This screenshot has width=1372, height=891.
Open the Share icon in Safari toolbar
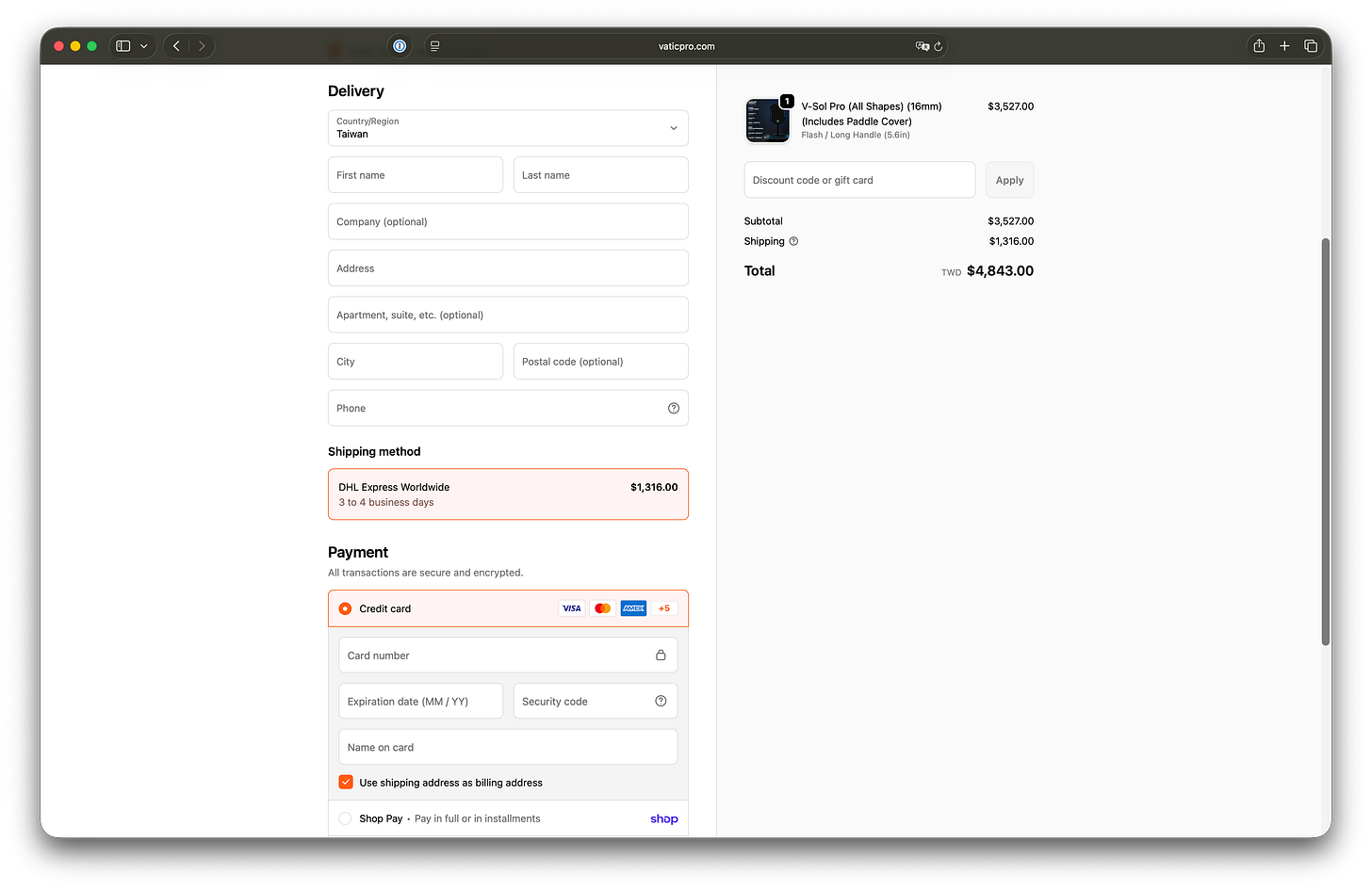pos(1259,45)
